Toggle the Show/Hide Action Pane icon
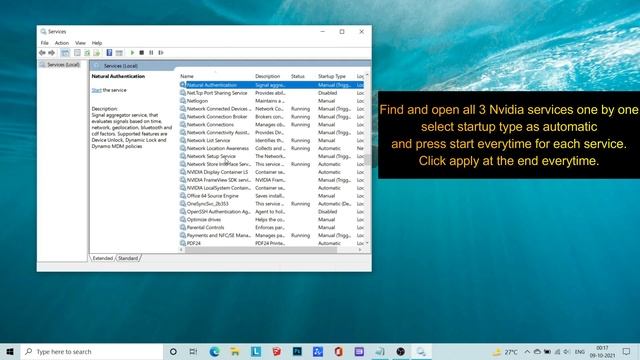This screenshot has width=640, height=360. [x=119, y=53]
